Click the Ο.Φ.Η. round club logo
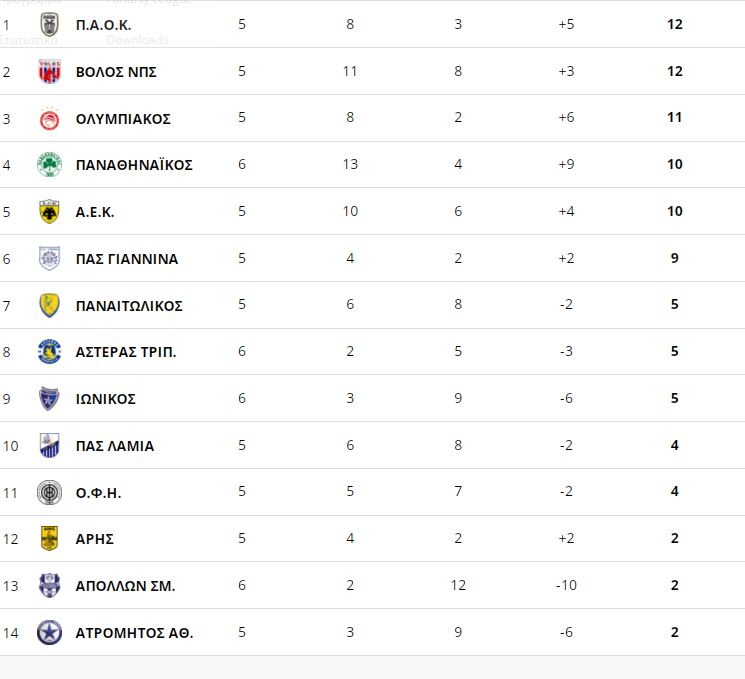 point(49,492)
